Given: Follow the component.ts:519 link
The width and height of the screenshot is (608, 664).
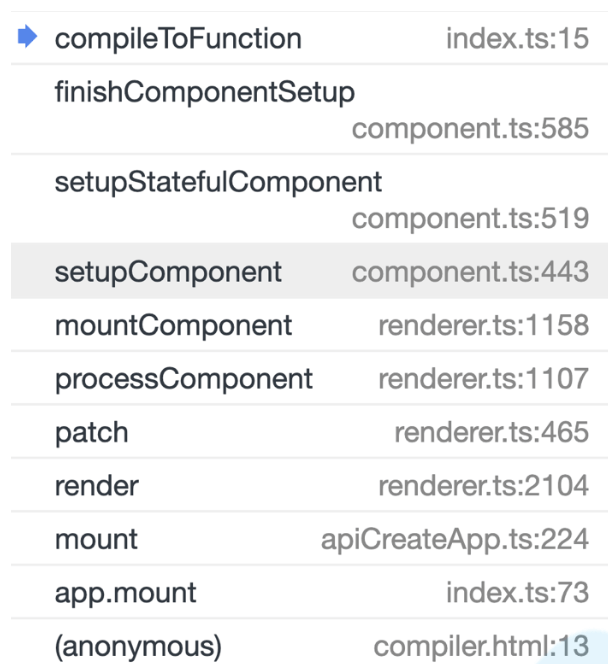Looking at the screenshot, I should click(470, 219).
